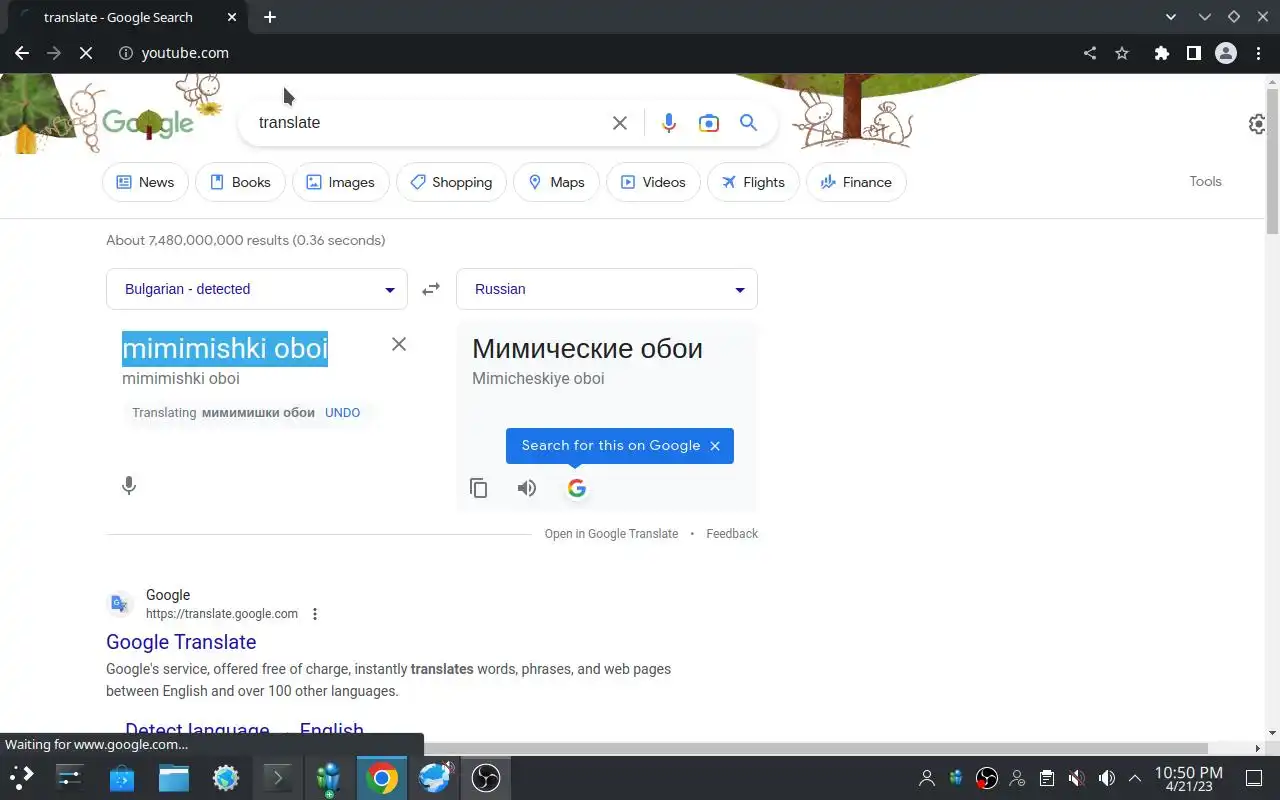Click the highlighted mimimishki oboi source text
Screen dimensions: 1280x800
tap(225, 348)
